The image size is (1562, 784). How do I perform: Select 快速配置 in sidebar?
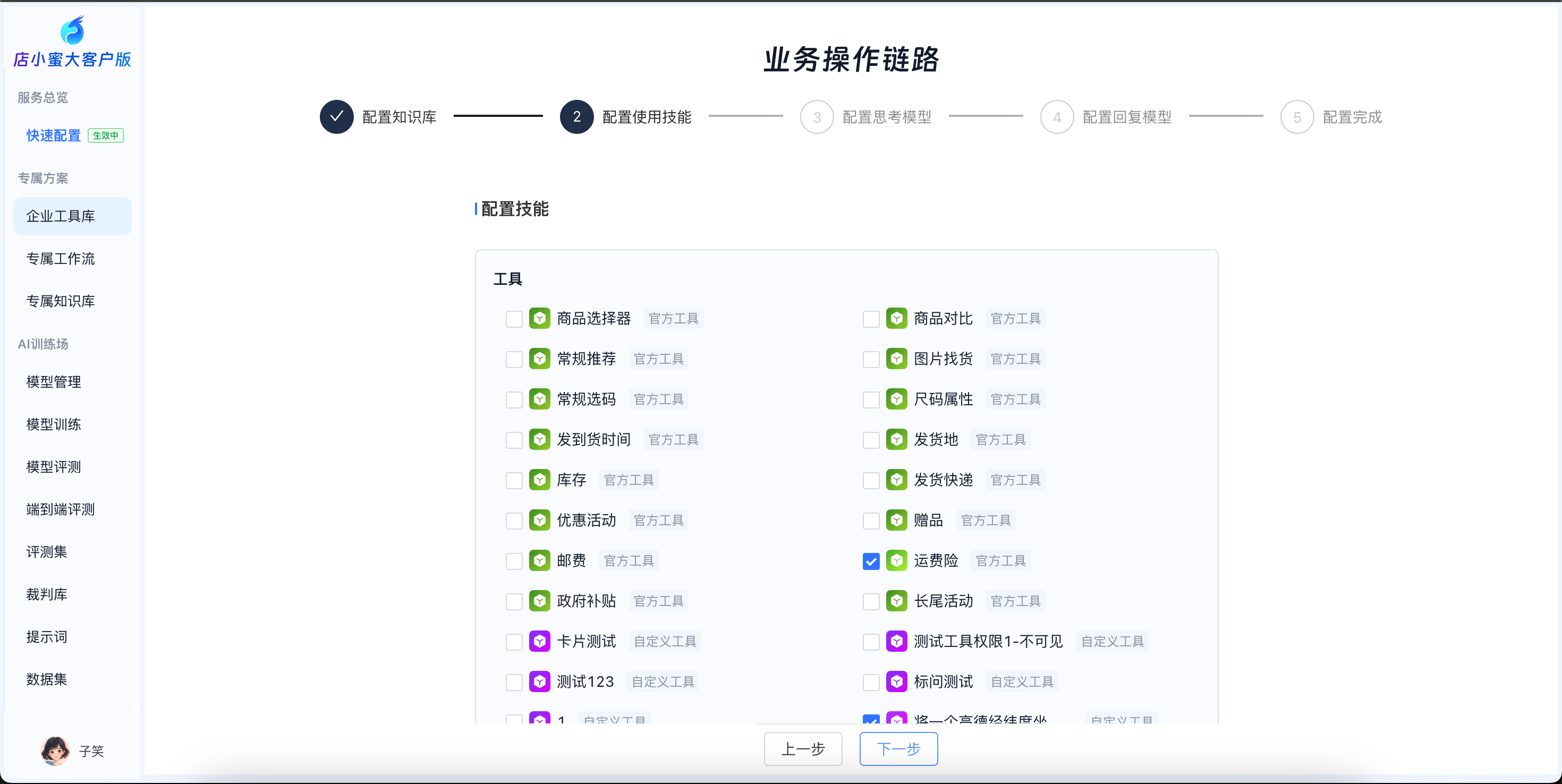click(53, 135)
